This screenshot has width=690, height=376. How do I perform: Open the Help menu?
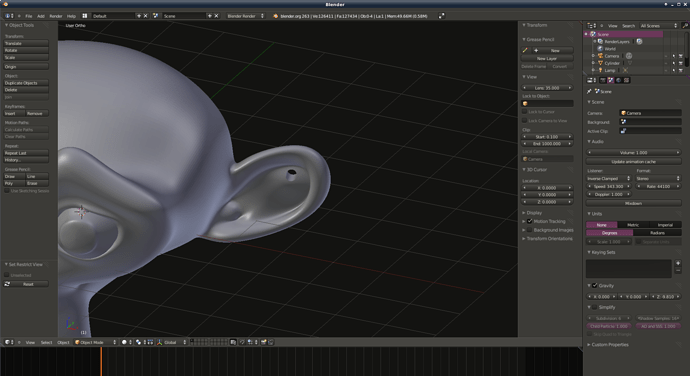pyautogui.click(x=71, y=16)
